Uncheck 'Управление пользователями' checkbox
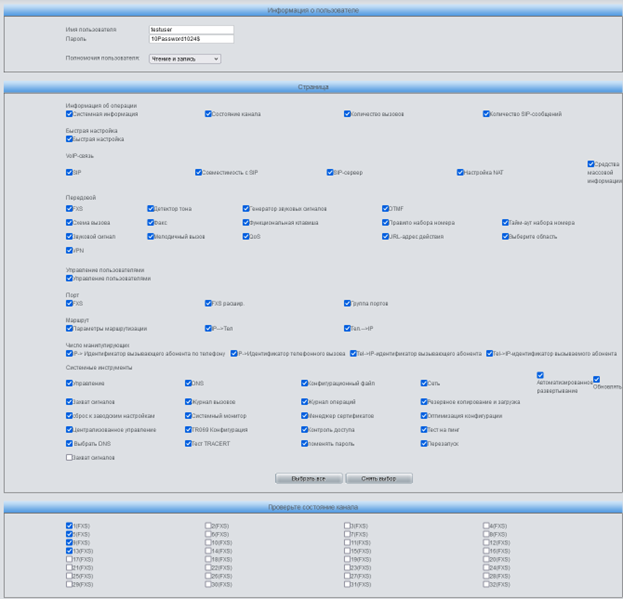 pos(69,278)
